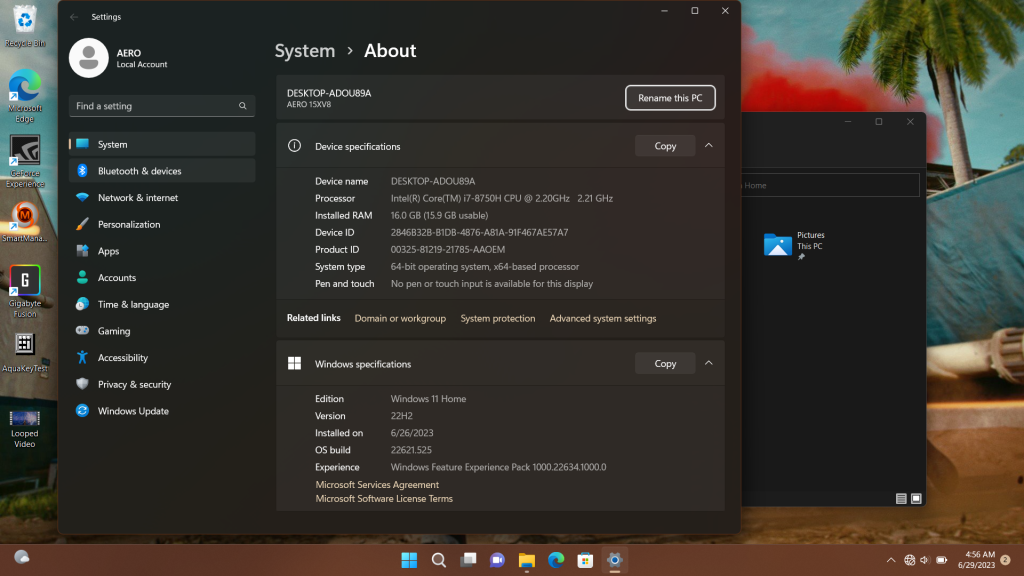
Task: Open Microsoft Edge from taskbar
Action: pyautogui.click(x=556, y=560)
